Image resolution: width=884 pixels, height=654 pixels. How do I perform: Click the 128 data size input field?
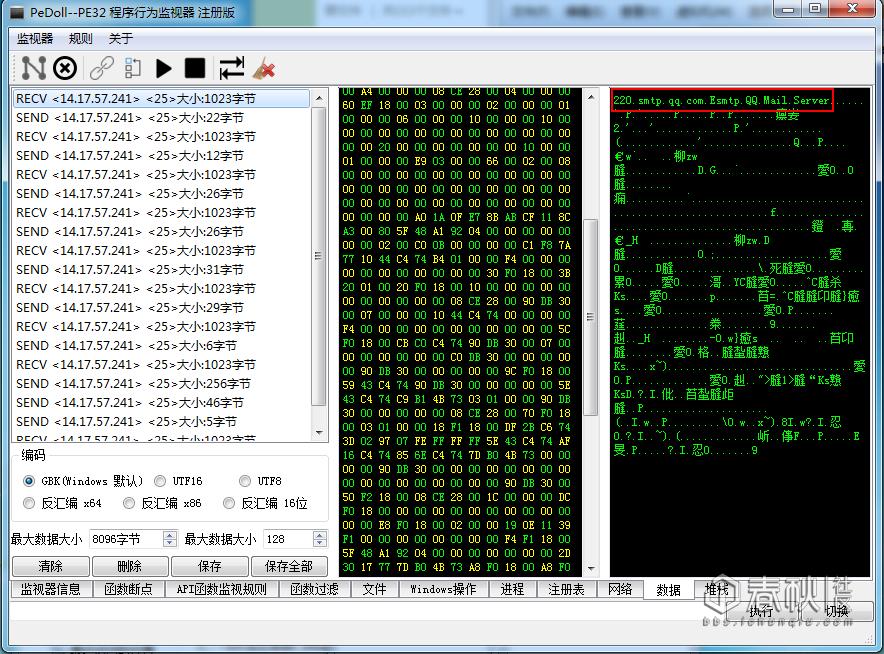click(288, 539)
